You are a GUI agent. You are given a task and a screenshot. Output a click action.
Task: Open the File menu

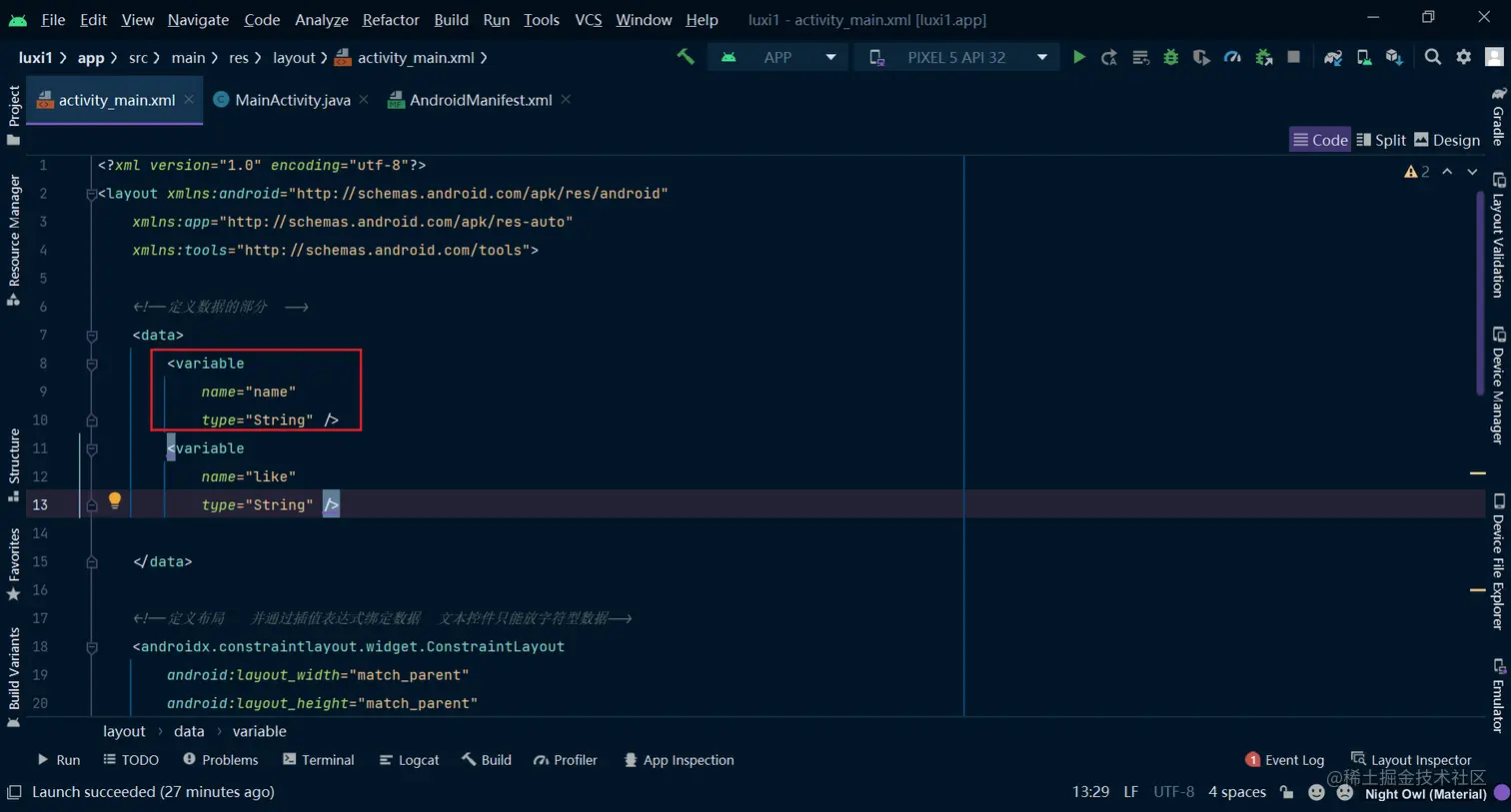(53, 20)
